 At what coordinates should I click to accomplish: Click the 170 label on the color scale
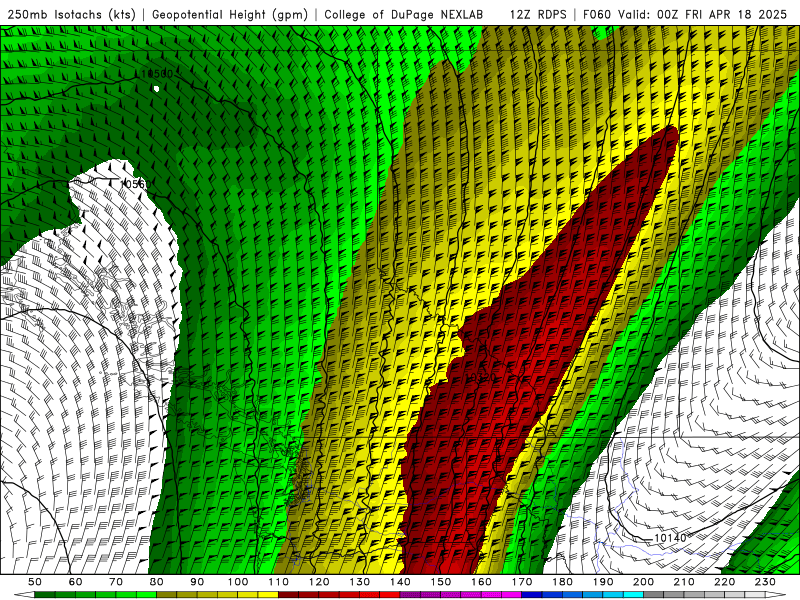pyautogui.click(x=521, y=582)
